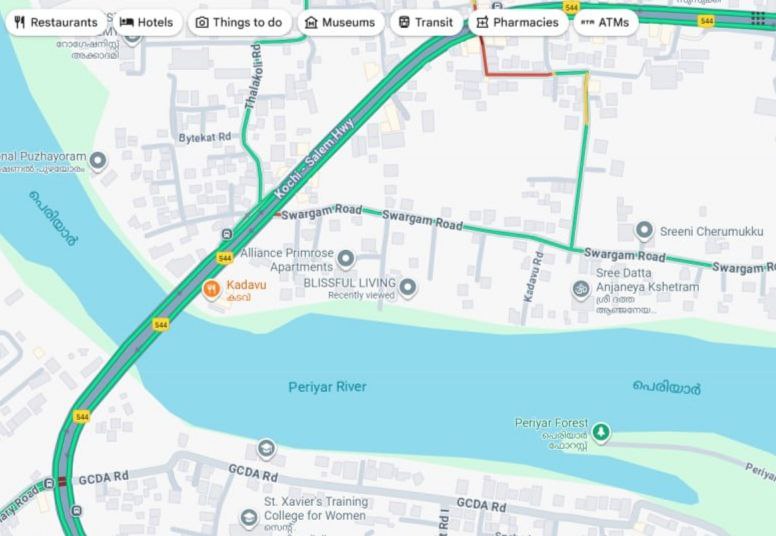776x536 pixels.
Task: Open Things to do category
Action: [240, 22]
